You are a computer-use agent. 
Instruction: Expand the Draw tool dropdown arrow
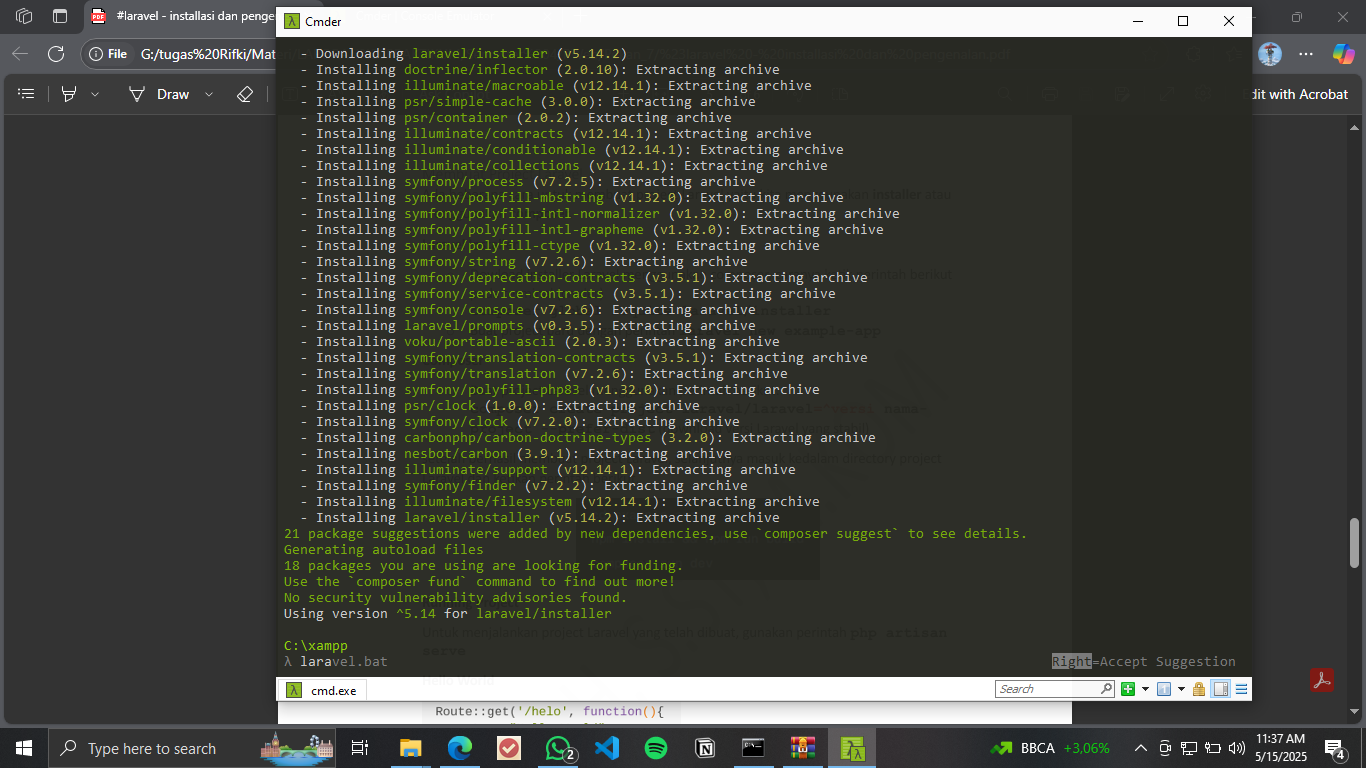click(208, 94)
